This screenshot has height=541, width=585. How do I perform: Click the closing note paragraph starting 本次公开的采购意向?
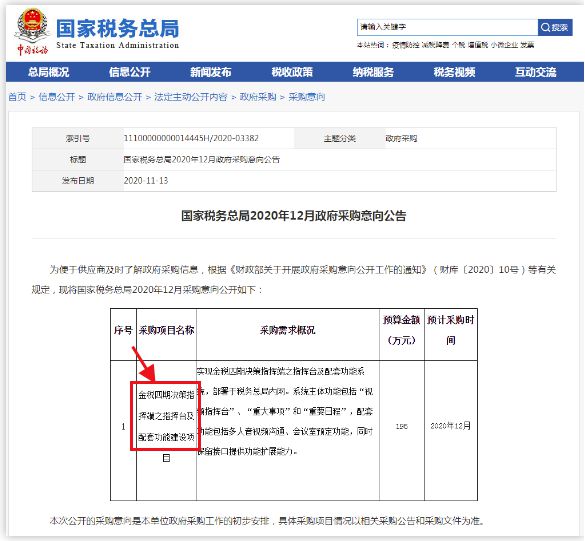267,520
